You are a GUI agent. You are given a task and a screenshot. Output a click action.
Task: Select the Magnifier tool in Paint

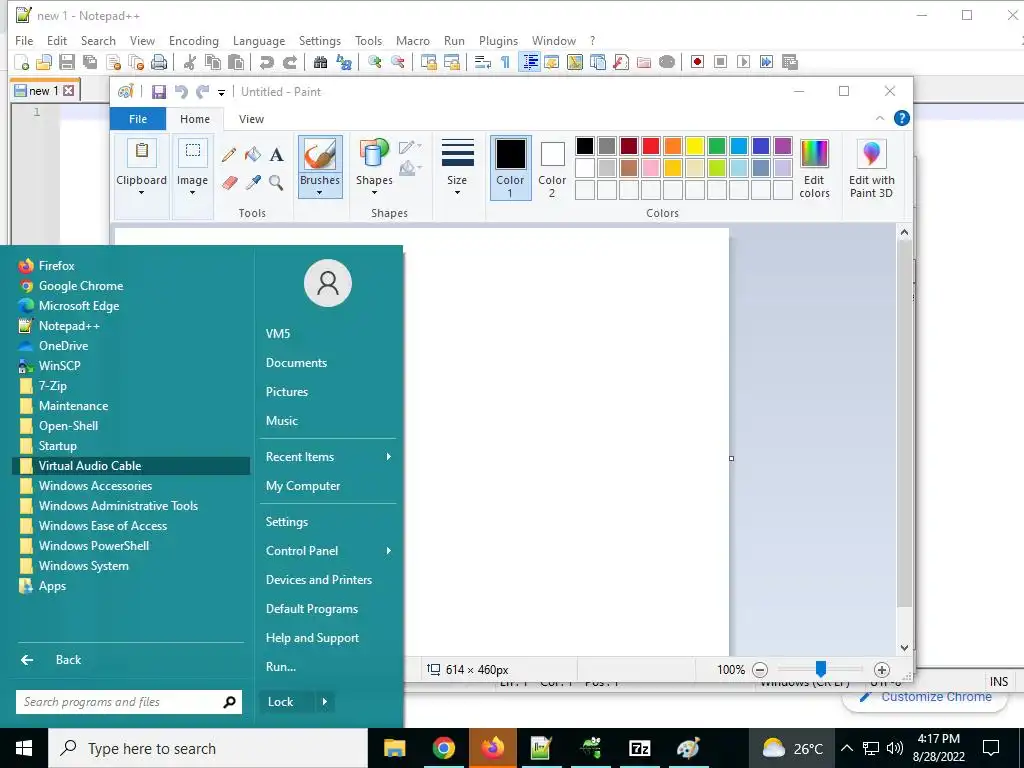coord(276,182)
